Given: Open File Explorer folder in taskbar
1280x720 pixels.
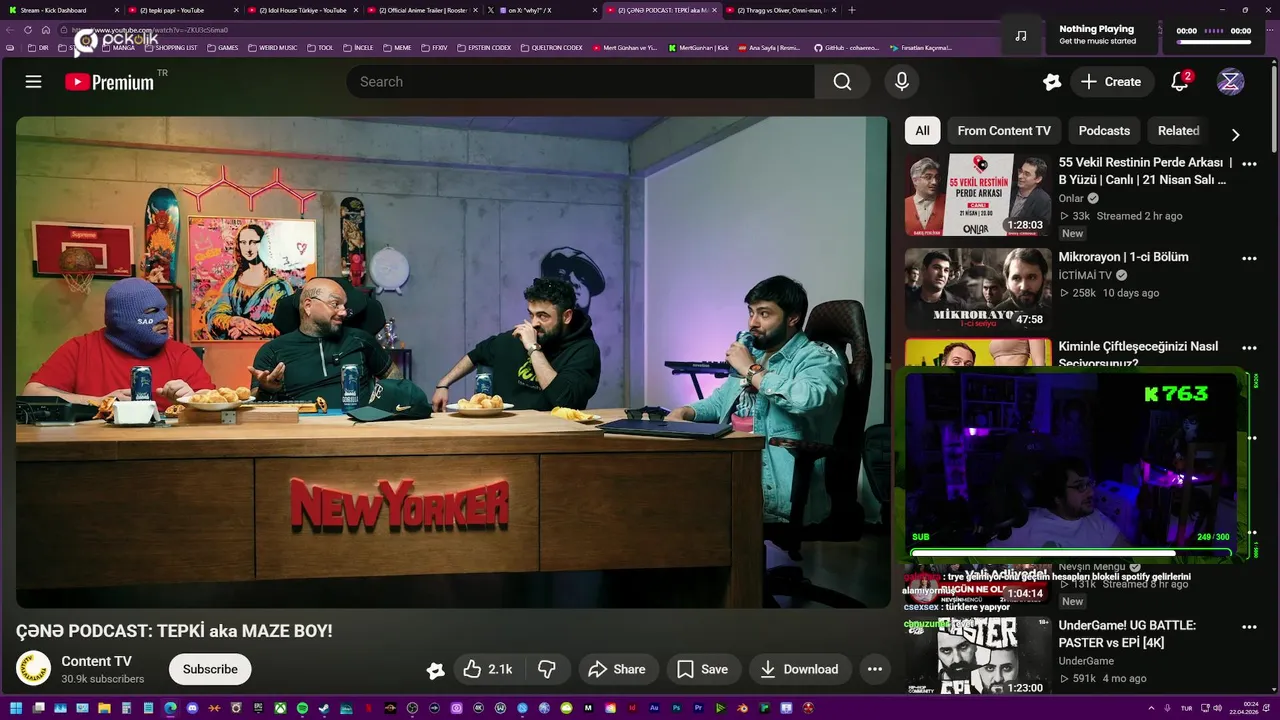Looking at the screenshot, I should pos(104,708).
